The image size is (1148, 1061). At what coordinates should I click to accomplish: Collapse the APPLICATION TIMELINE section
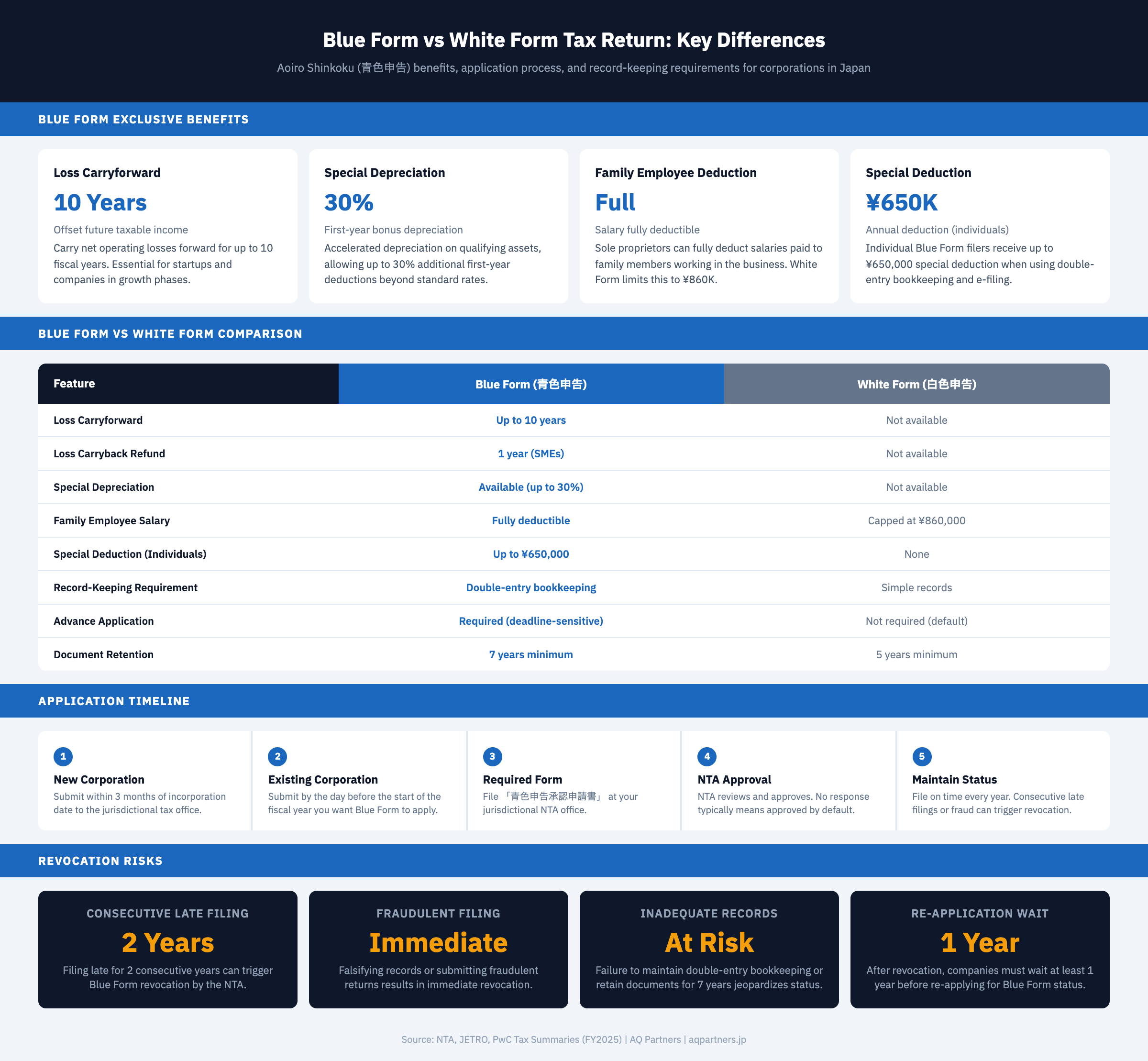coord(114,700)
